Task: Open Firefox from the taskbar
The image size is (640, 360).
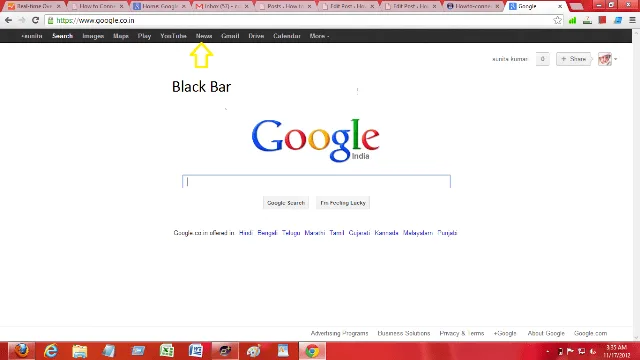Action: click(x=22, y=351)
